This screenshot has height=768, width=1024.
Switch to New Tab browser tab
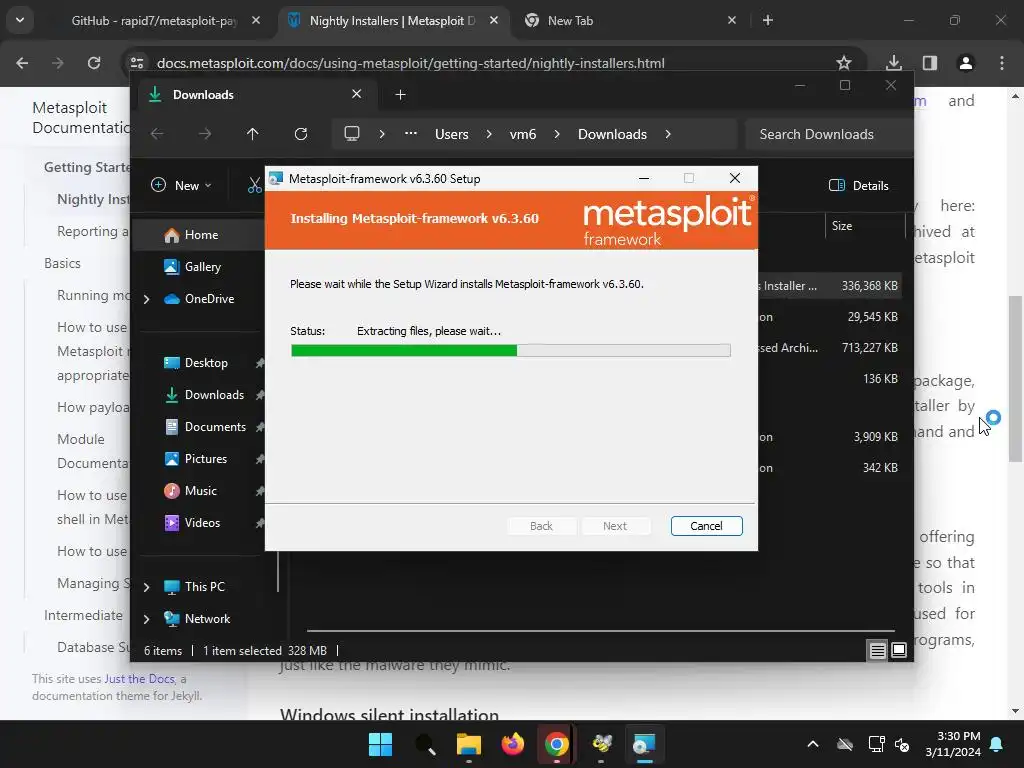570,21
